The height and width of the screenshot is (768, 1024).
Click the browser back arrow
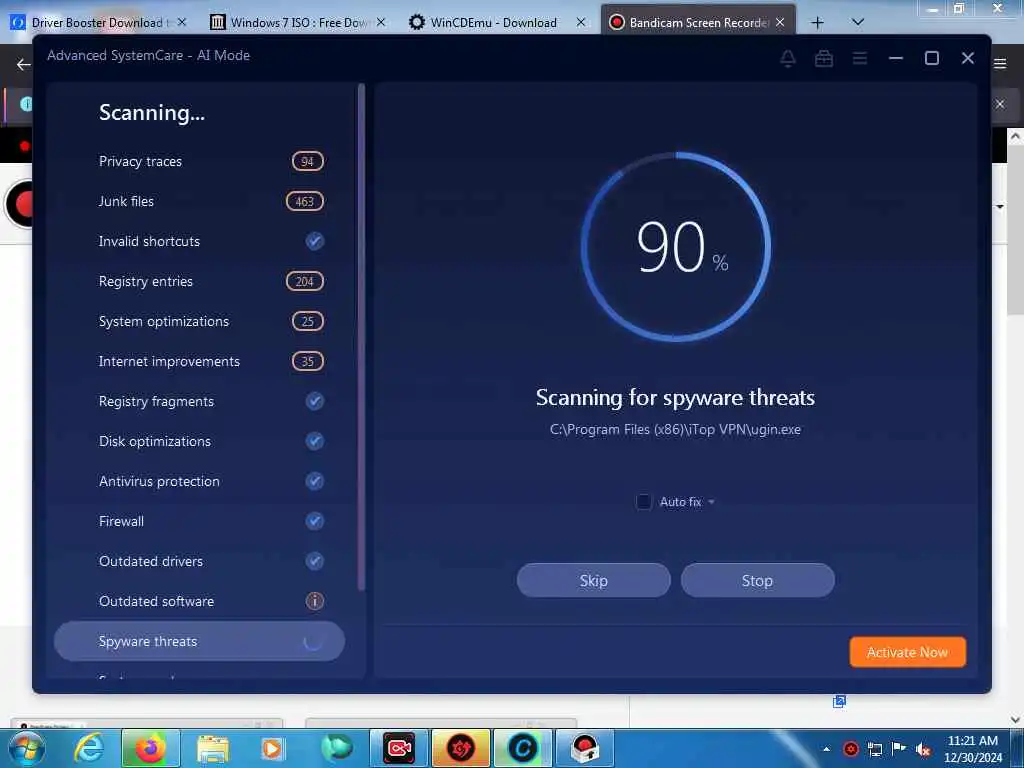pos(24,64)
